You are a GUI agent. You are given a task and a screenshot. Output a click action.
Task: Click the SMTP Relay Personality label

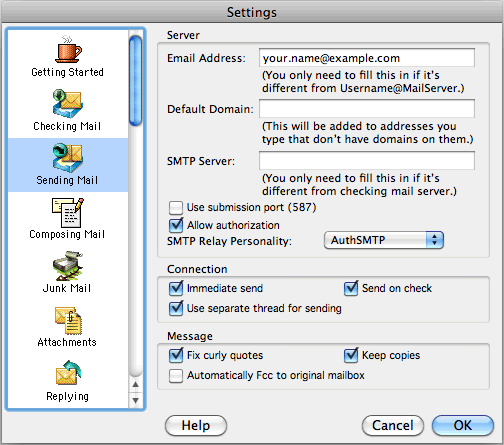coord(229,241)
